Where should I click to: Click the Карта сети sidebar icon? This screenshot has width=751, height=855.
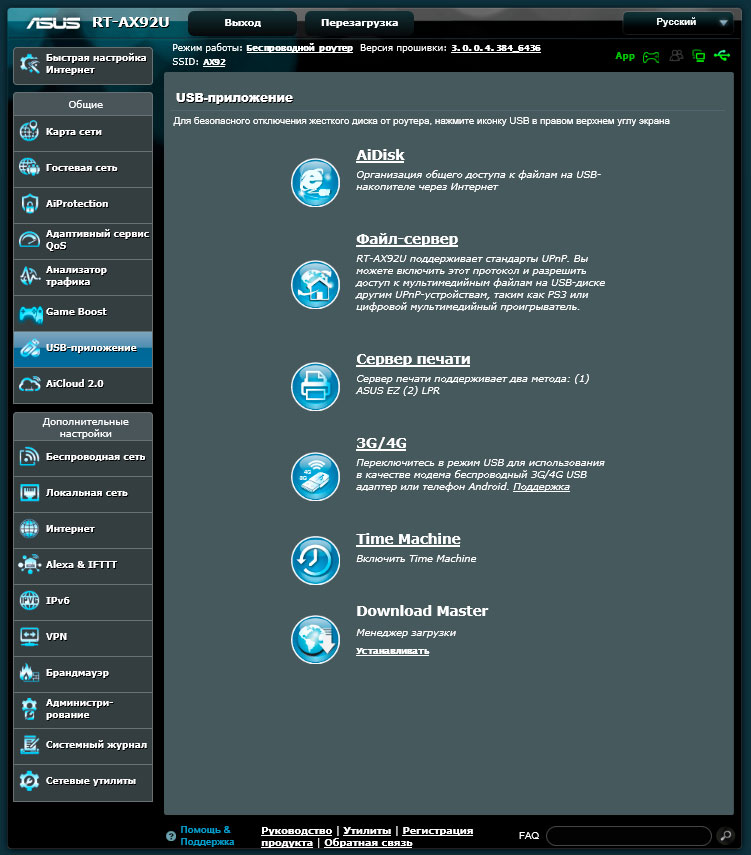[x=29, y=131]
